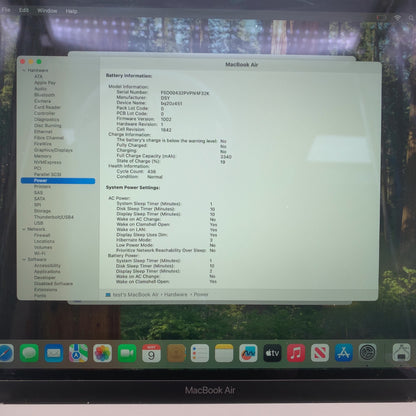Launch the Mail app in dock
The height and width of the screenshot is (416, 416).
coord(54,353)
